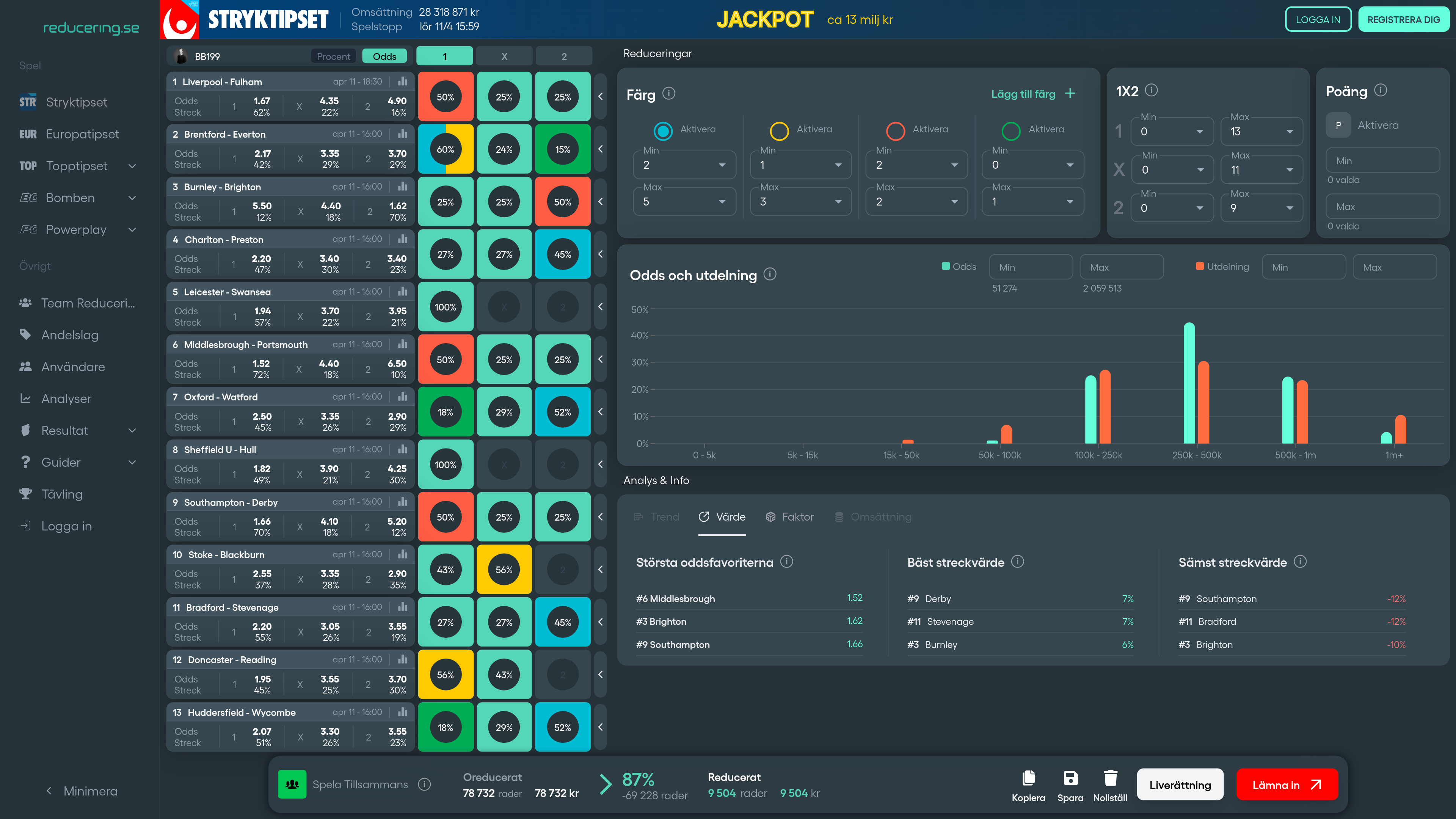Switch to the Procent view tab
Screen dimensions: 1456x819
334,56
